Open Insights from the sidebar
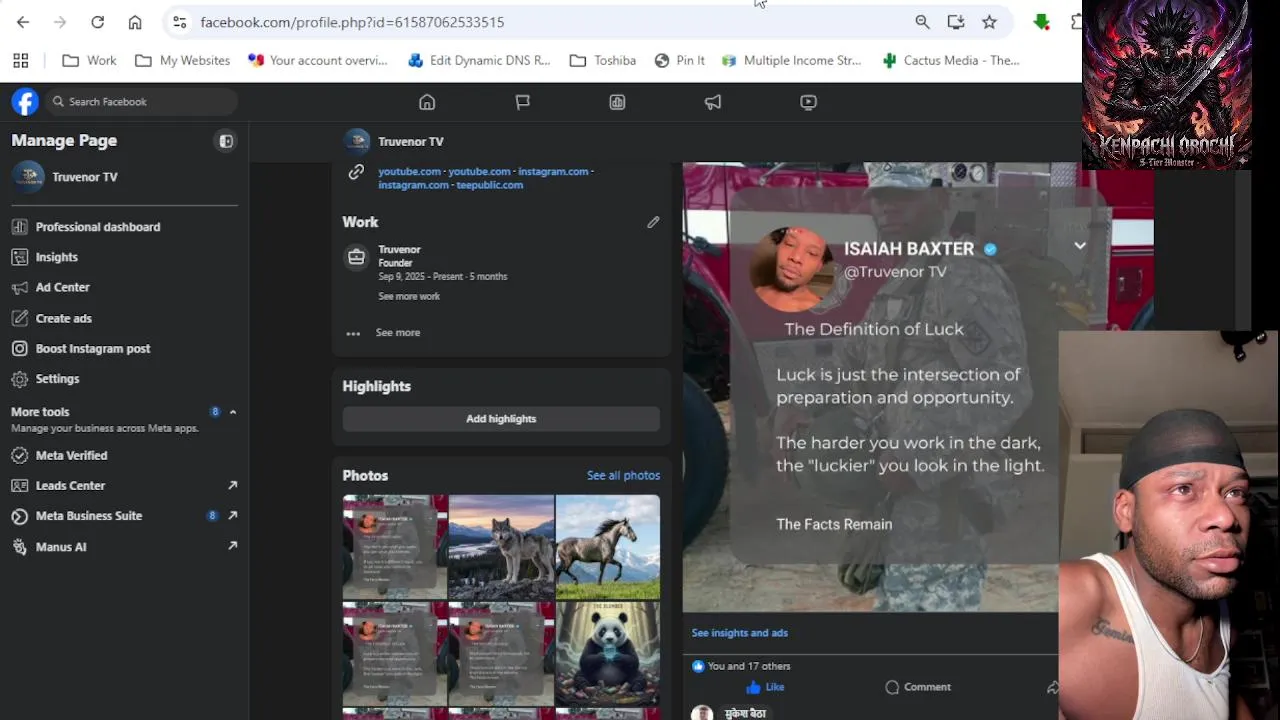Image resolution: width=1280 pixels, height=720 pixels. pyautogui.click(x=124, y=257)
